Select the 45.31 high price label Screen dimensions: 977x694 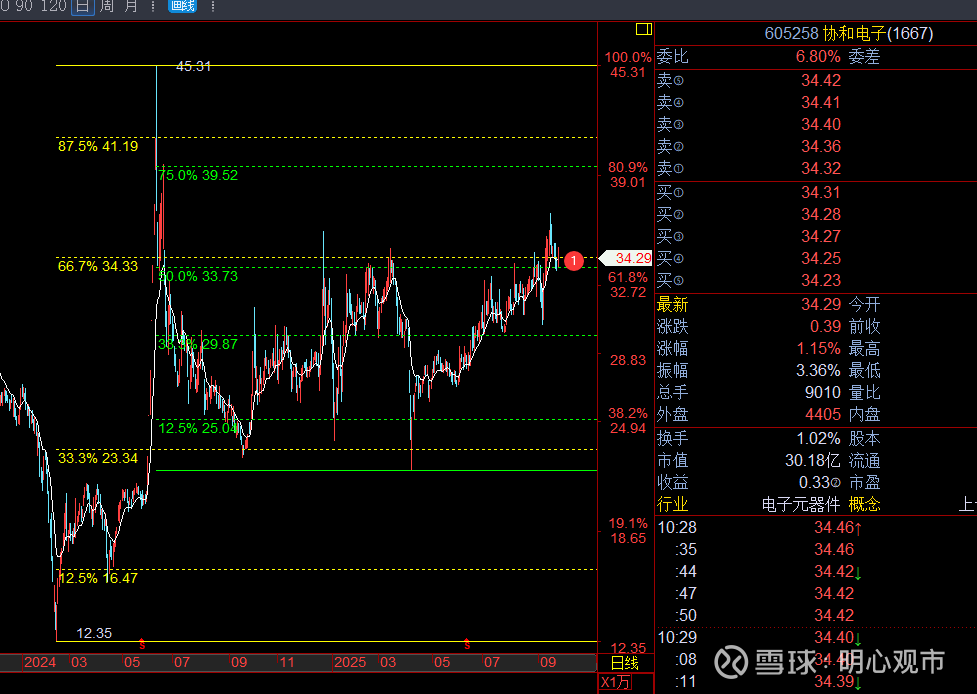193,66
